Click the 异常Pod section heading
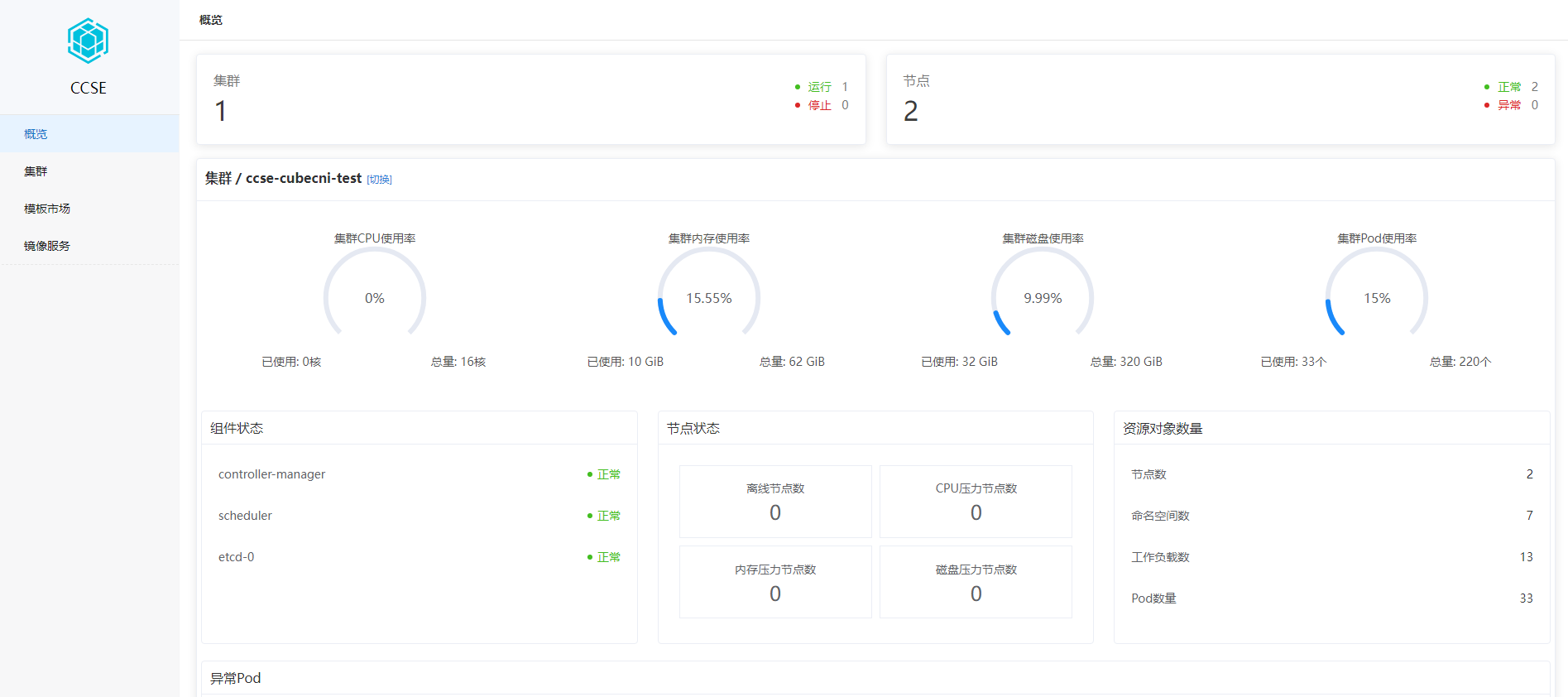The image size is (1568, 697). pos(235,678)
